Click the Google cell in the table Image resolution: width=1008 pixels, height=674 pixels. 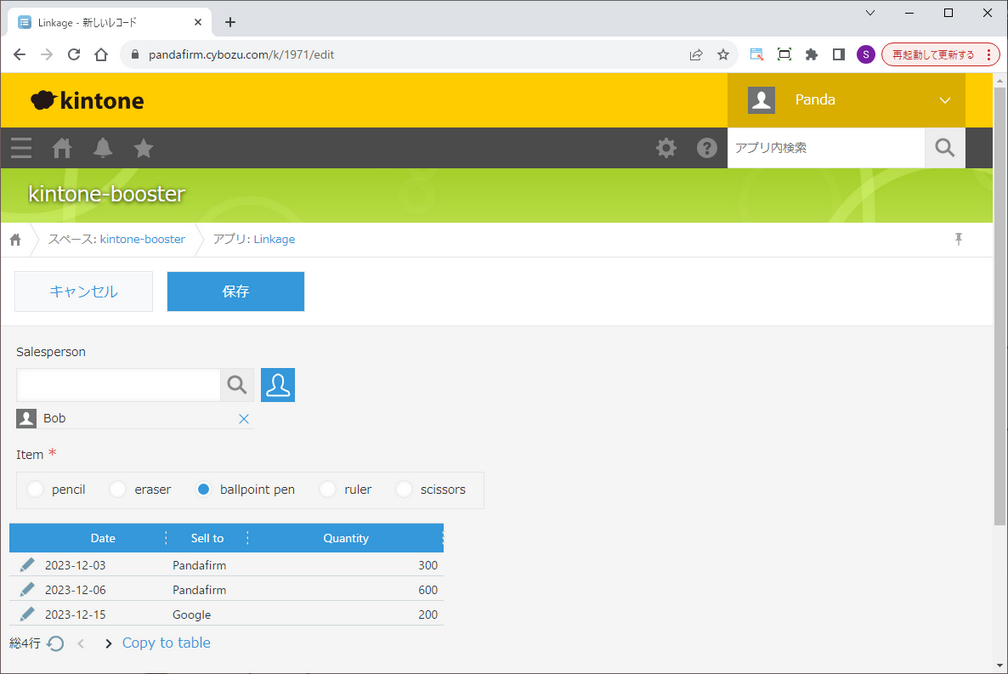click(x=192, y=614)
